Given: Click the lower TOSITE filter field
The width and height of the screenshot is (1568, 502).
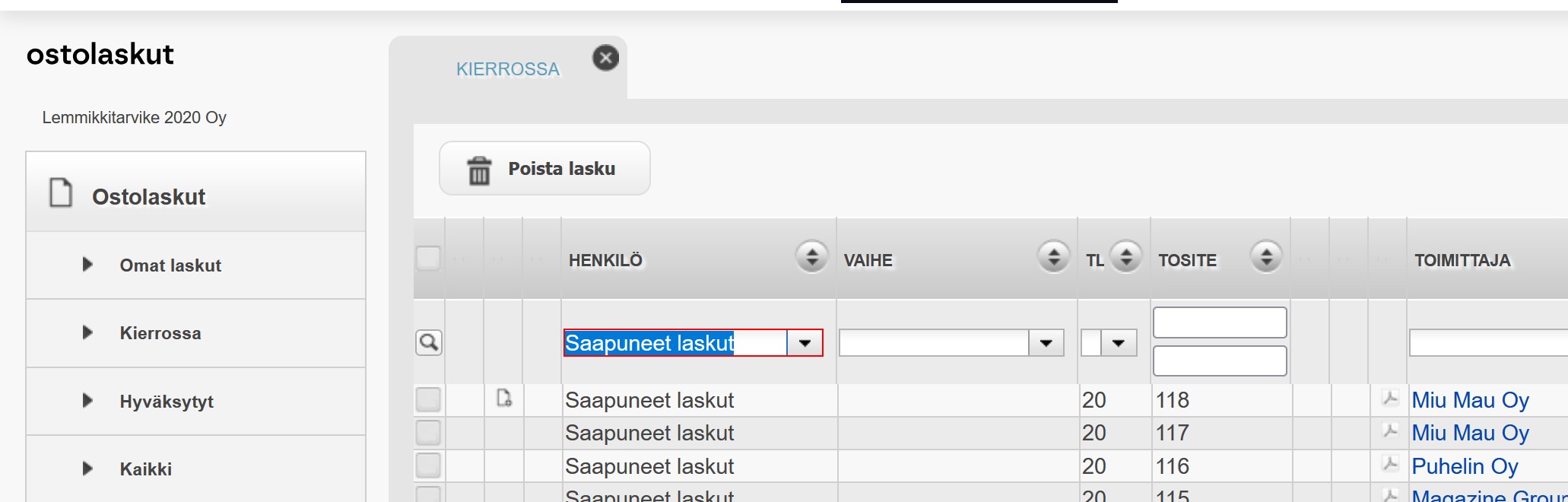Looking at the screenshot, I should click(x=1220, y=361).
